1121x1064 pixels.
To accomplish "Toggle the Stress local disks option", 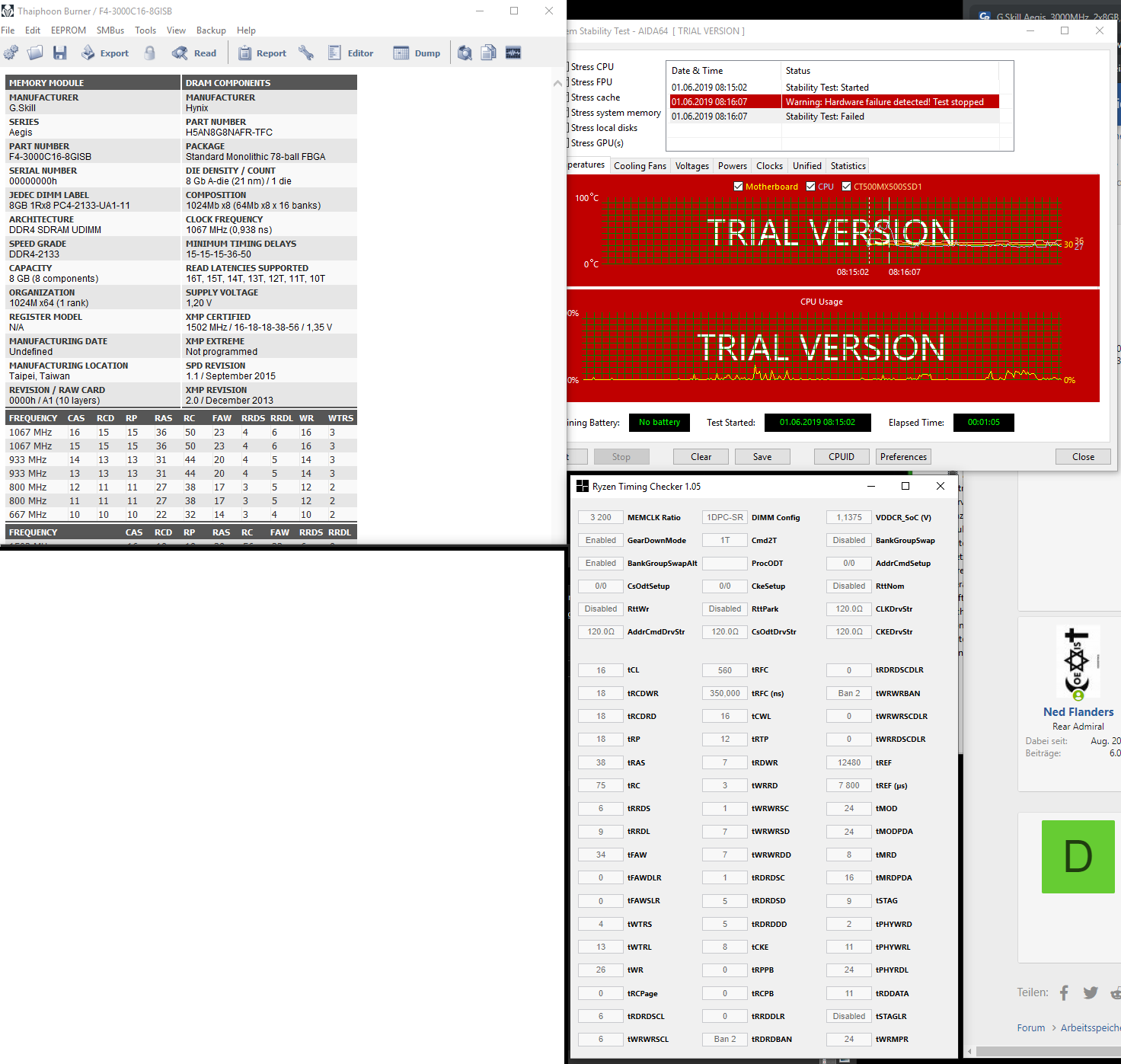I will [603, 128].
